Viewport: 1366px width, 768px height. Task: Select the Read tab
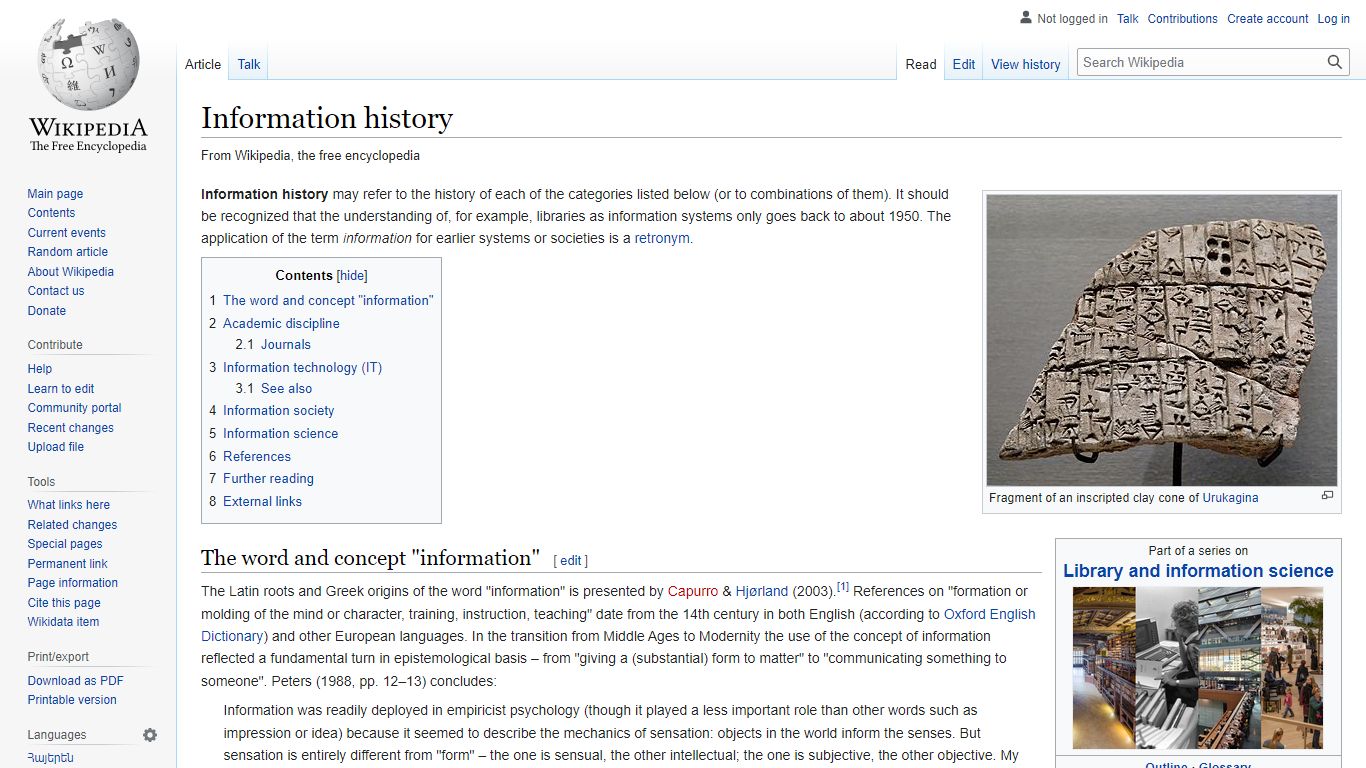point(921,64)
